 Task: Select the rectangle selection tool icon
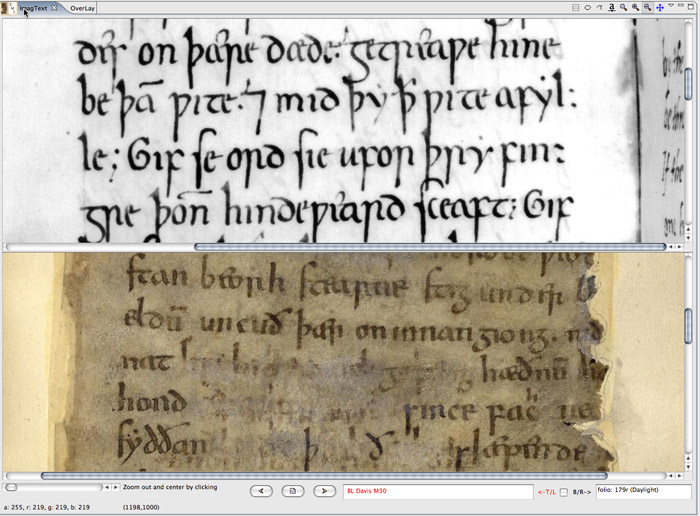576,8
